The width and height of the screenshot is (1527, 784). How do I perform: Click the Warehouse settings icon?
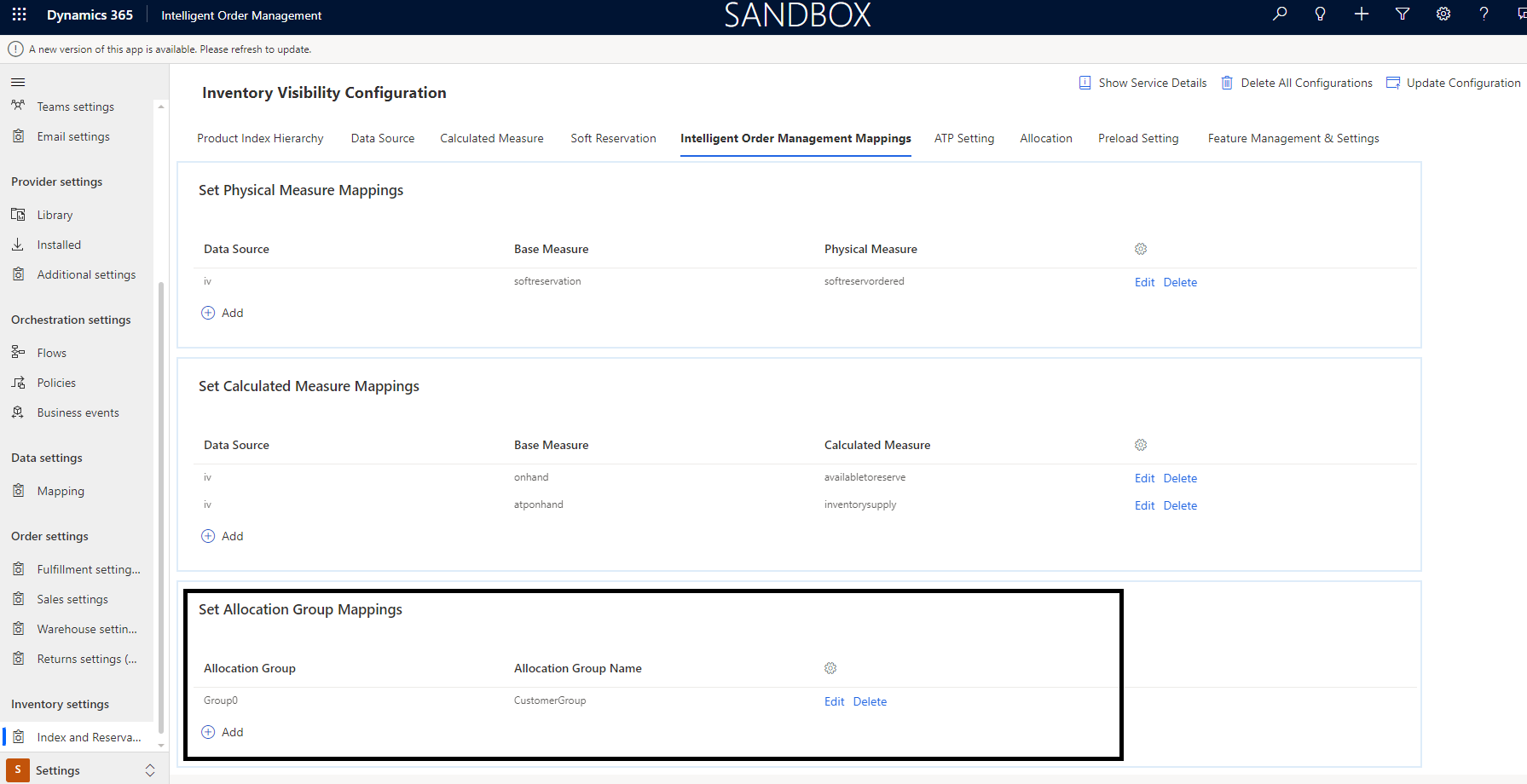click(18, 628)
